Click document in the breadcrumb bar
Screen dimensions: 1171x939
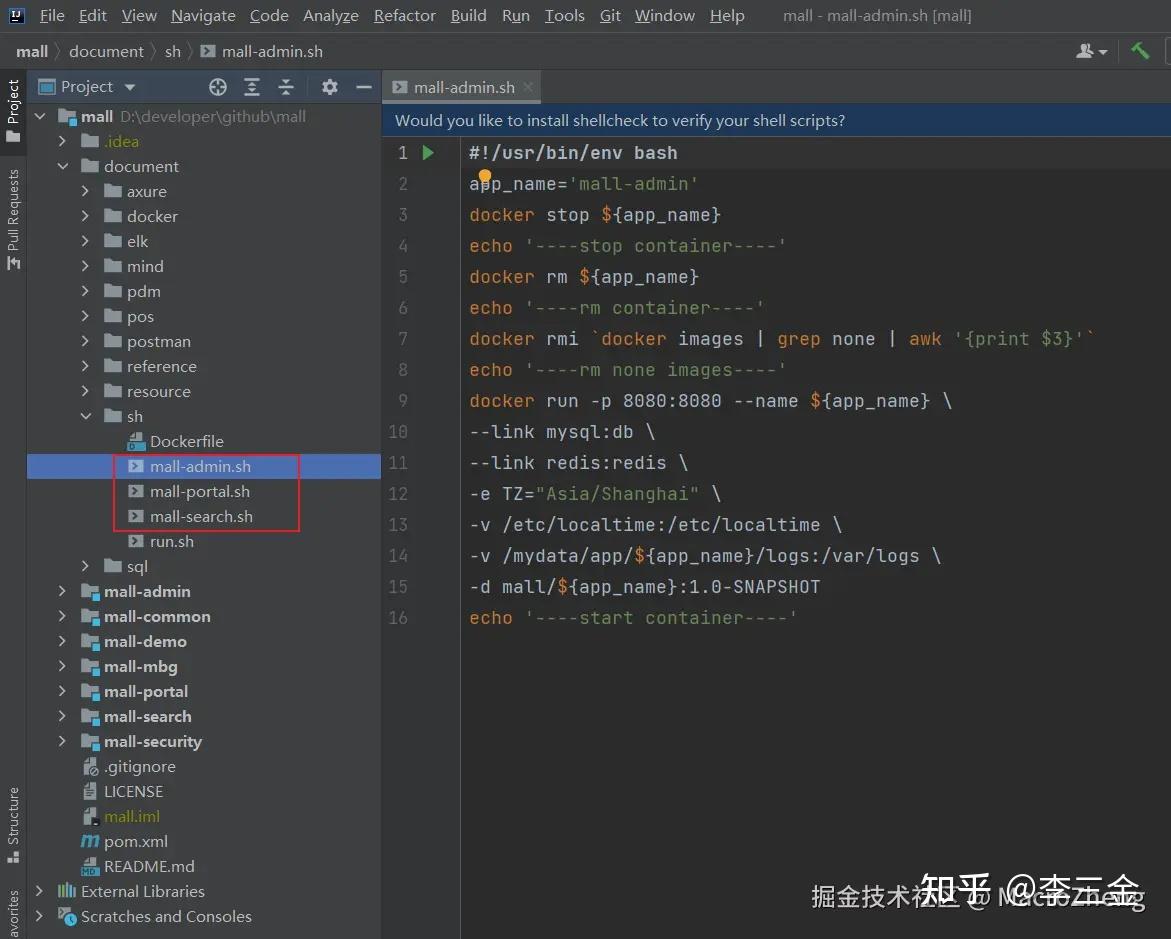pos(106,52)
